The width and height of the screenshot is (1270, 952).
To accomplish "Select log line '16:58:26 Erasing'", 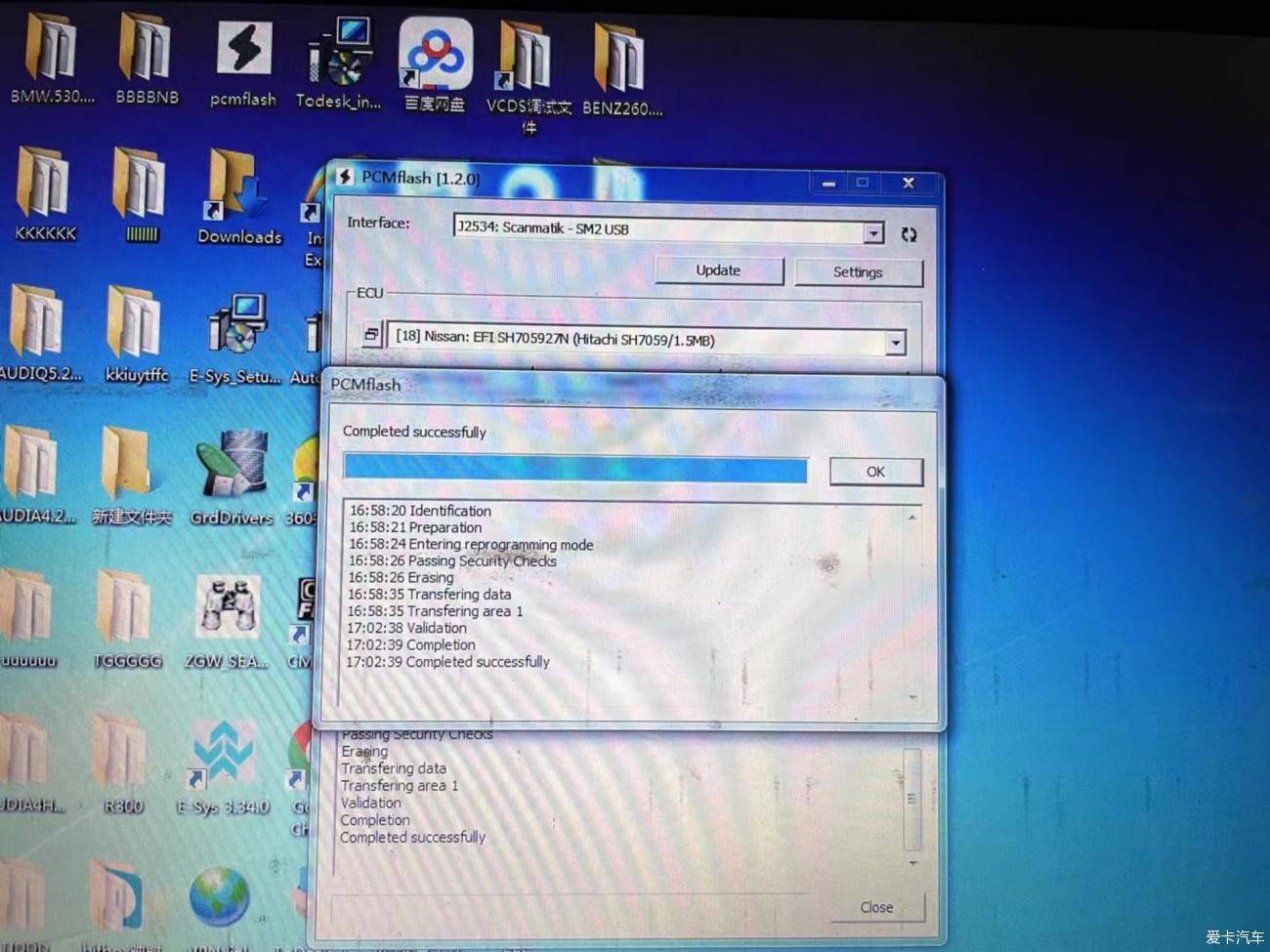I will pyautogui.click(x=401, y=578).
